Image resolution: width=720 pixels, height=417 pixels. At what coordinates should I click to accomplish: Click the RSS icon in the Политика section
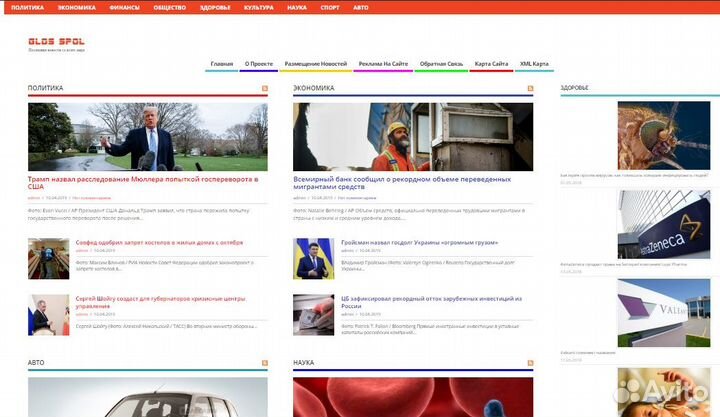point(264,88)
